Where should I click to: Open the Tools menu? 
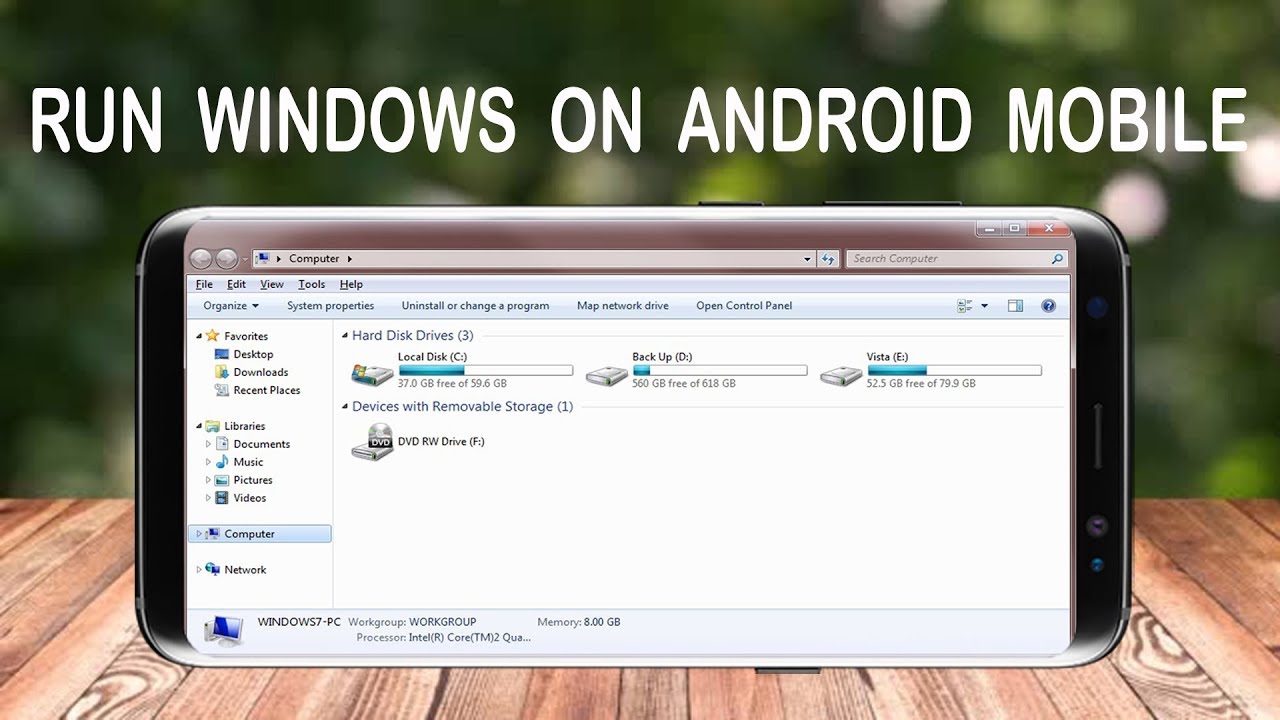point(312,285)
